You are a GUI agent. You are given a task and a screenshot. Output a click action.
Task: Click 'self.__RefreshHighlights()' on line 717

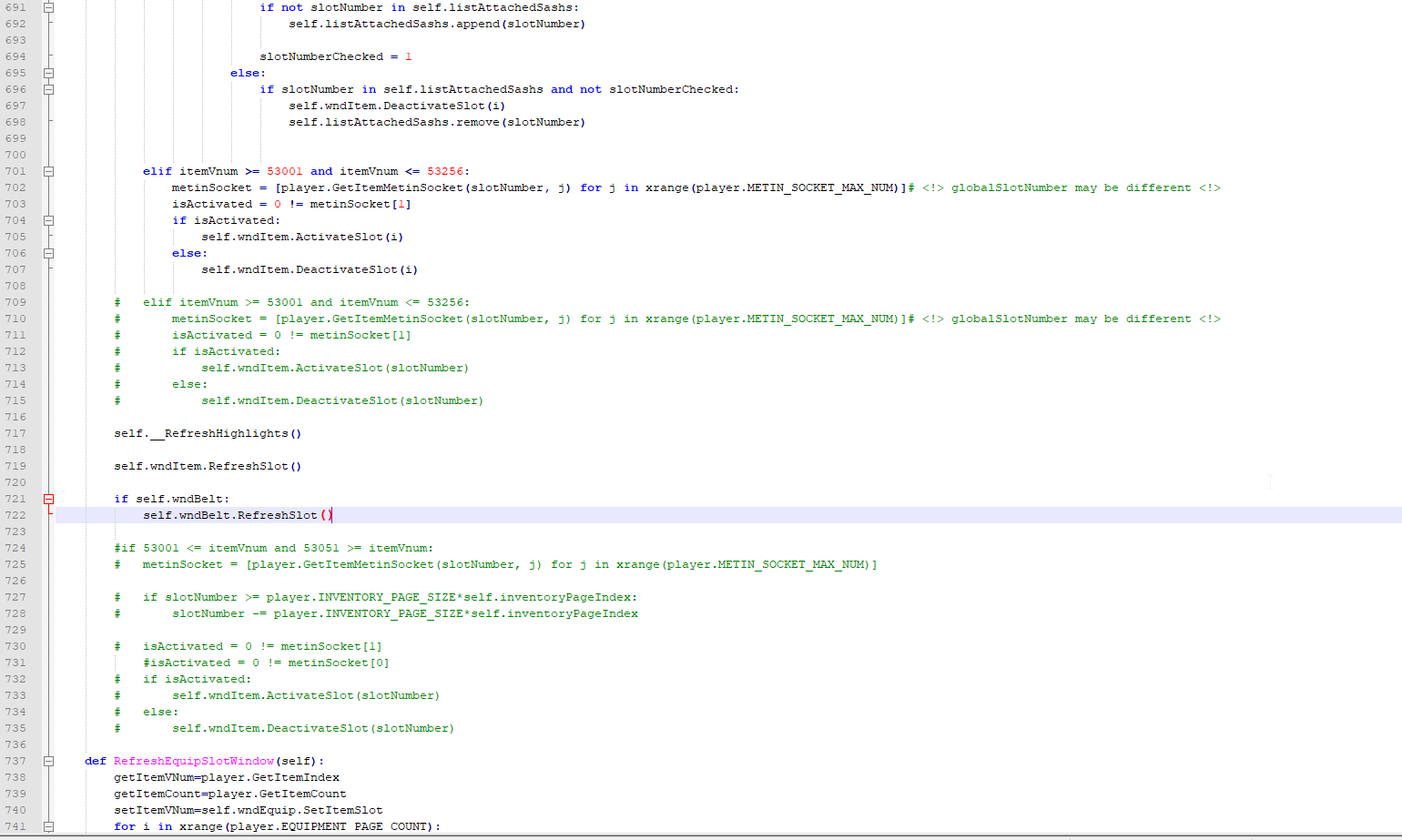tap(208, 433)
